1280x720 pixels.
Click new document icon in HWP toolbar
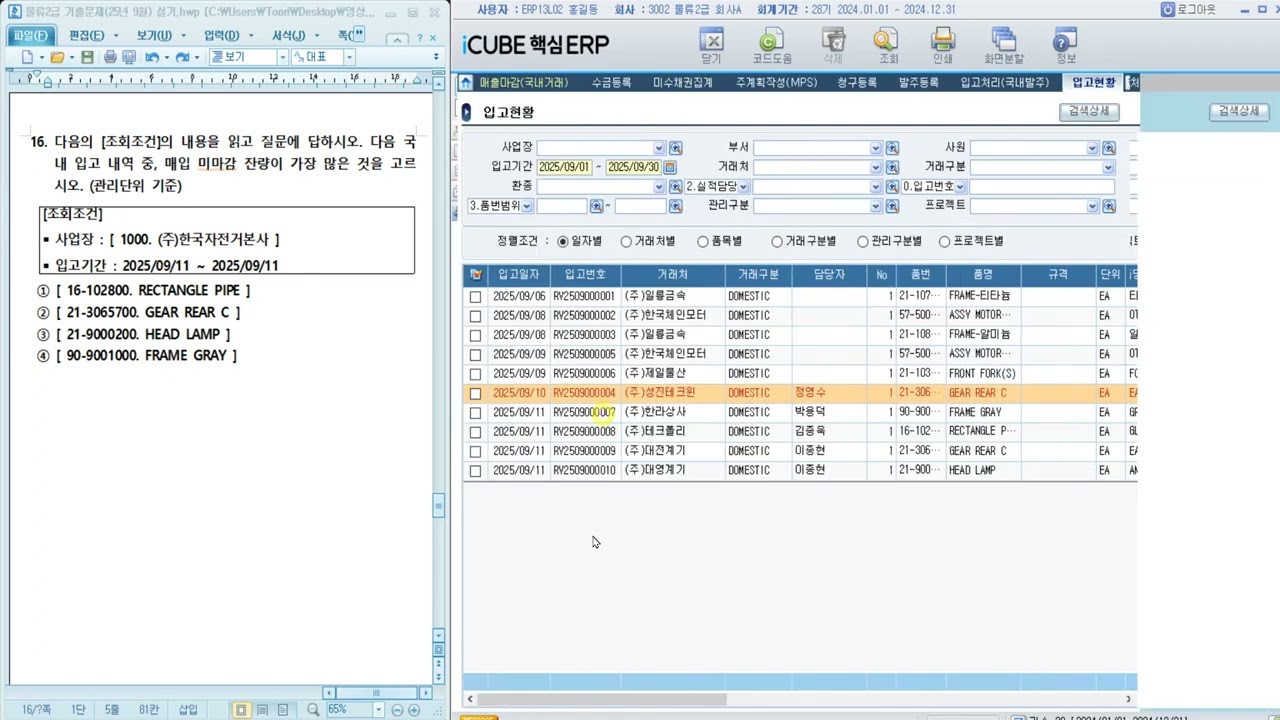coord(27,57)
